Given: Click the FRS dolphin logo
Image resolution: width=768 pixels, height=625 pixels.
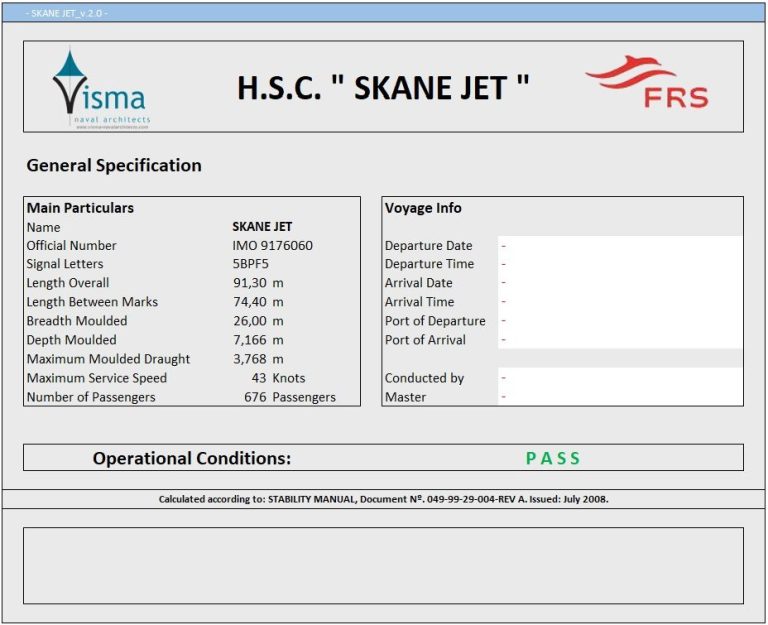Looking at the screenshot, I should [647, 81].
